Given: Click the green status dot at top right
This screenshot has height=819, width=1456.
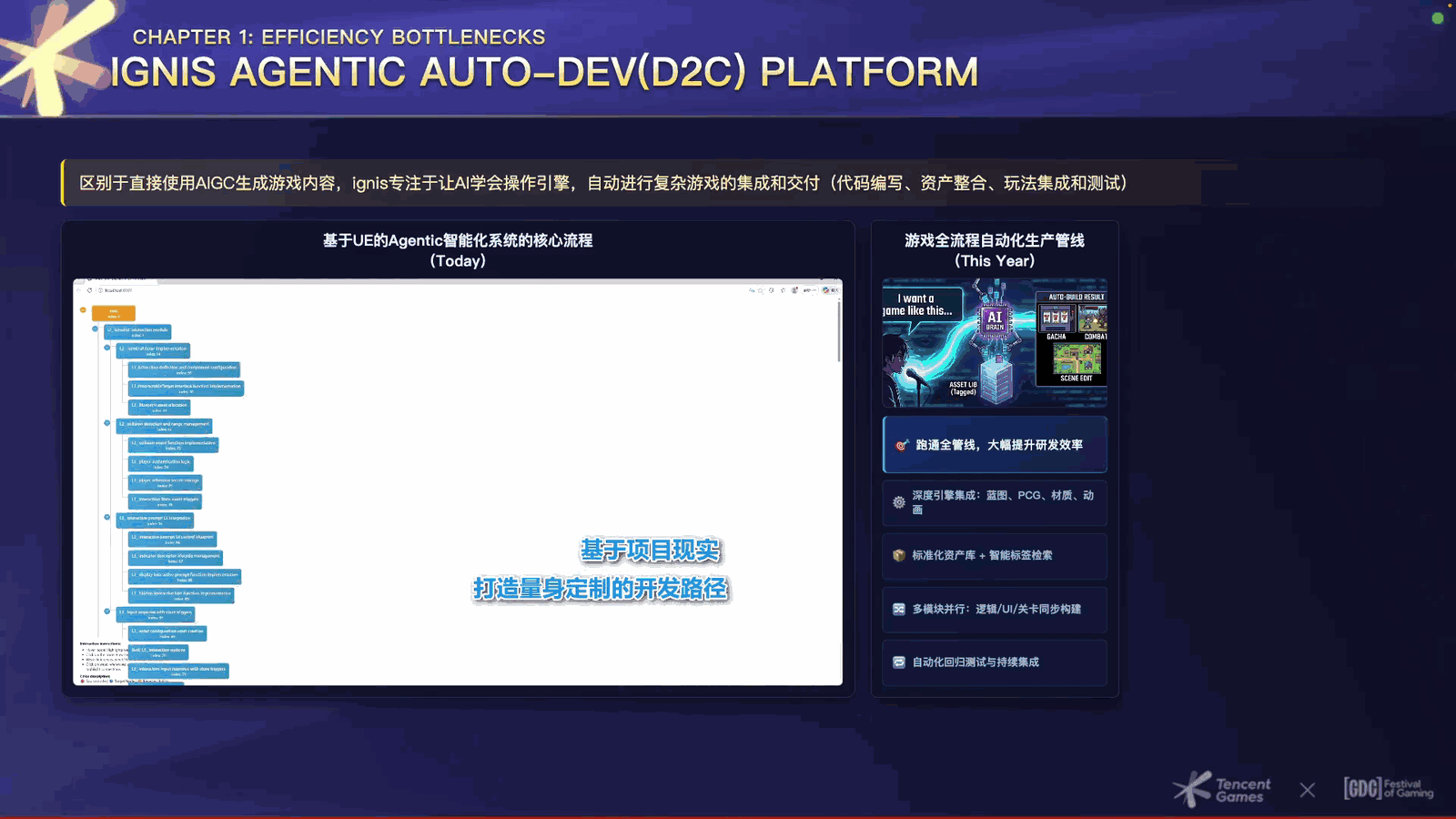Looking at the screenshot, I should click(x=1438, y=18).
